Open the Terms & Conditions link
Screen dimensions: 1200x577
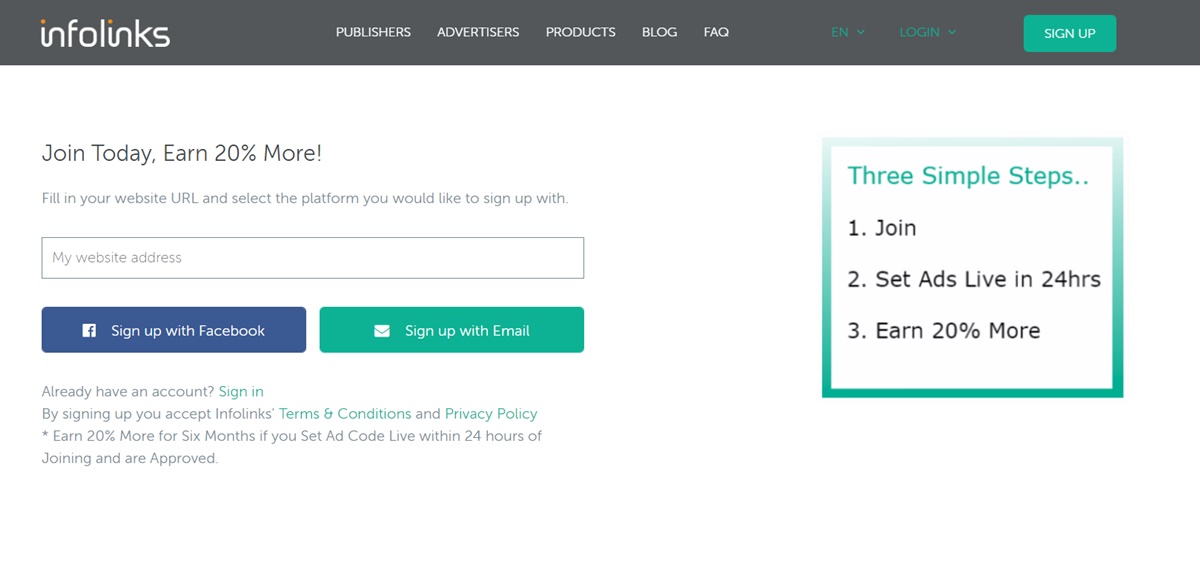[345, 414]
